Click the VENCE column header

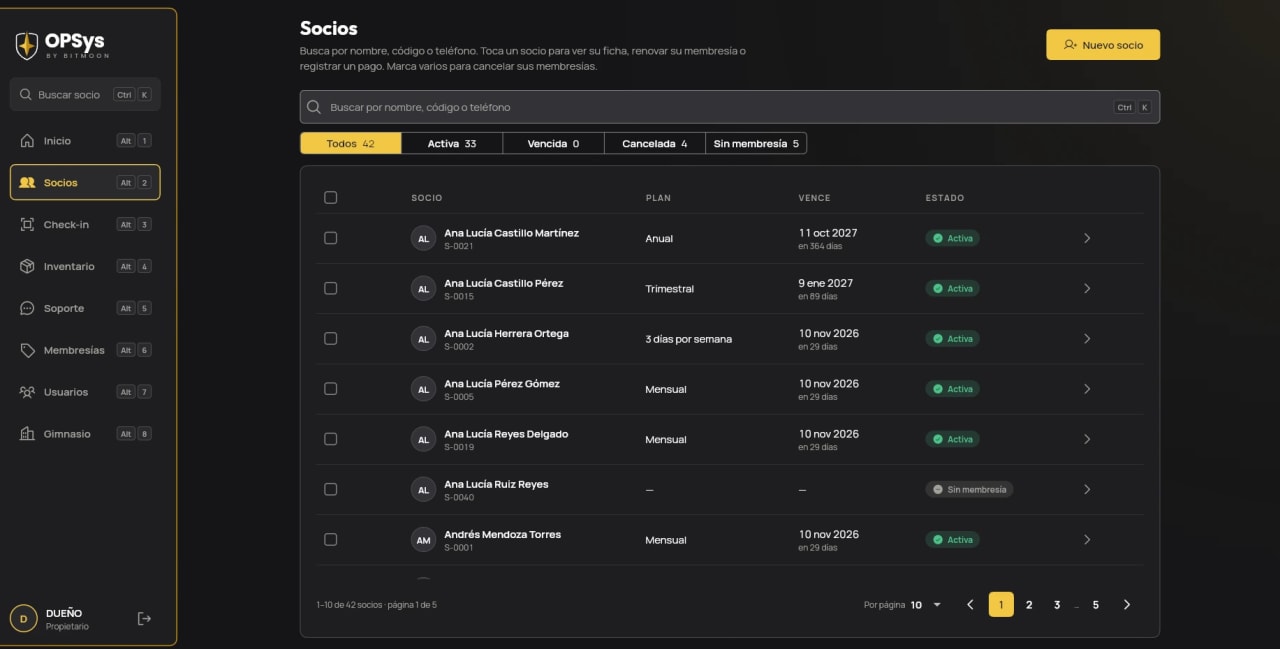[814, 198]
